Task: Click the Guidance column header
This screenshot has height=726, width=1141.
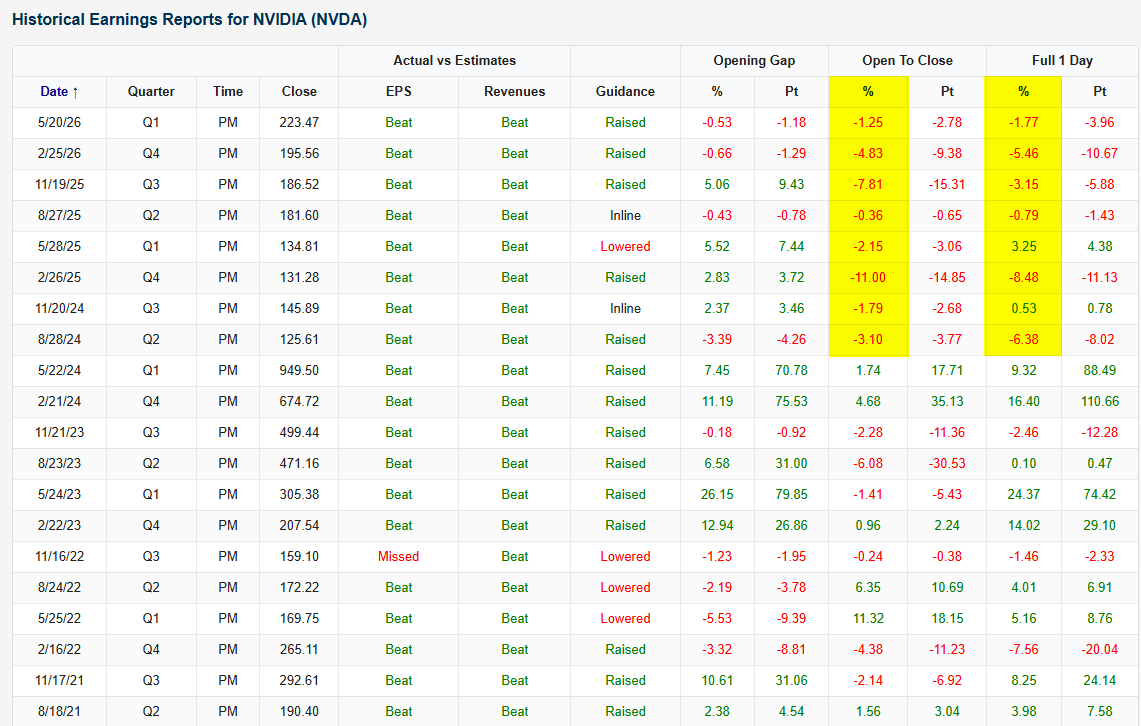Action: (x=625, y=92)
